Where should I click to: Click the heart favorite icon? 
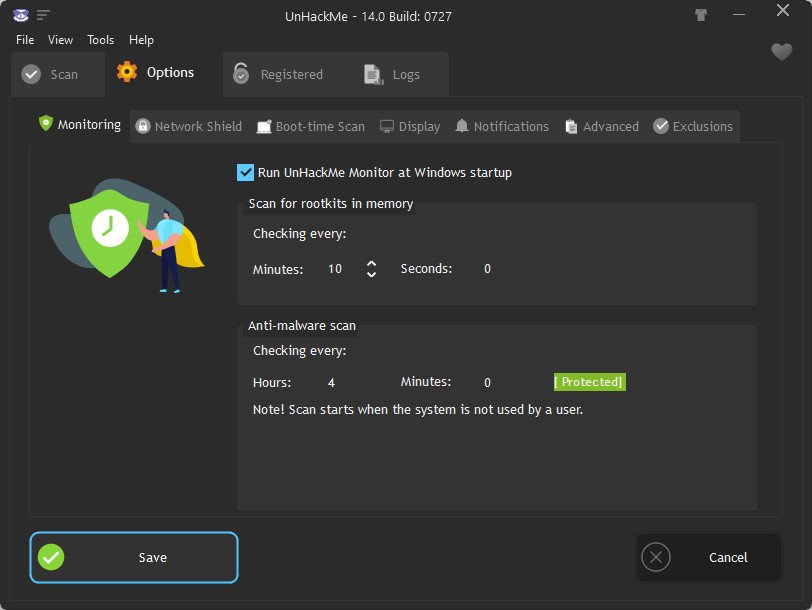(x=781, y=52)
